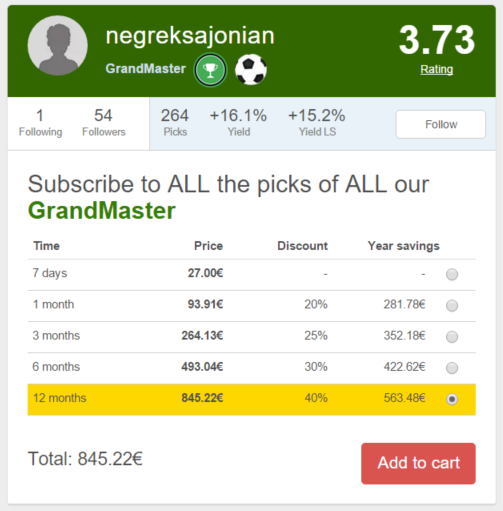Click the green GrandMaster heading text
Image resolution: width=503 pixels, height=511 pixels.
(x=102, y=211)
